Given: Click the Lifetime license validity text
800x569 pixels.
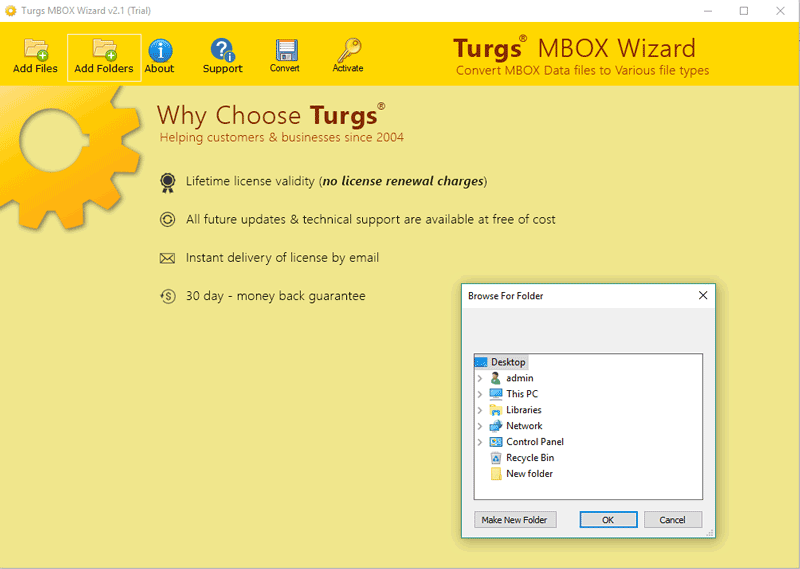Looking at the screenshot, I should 336,181.
